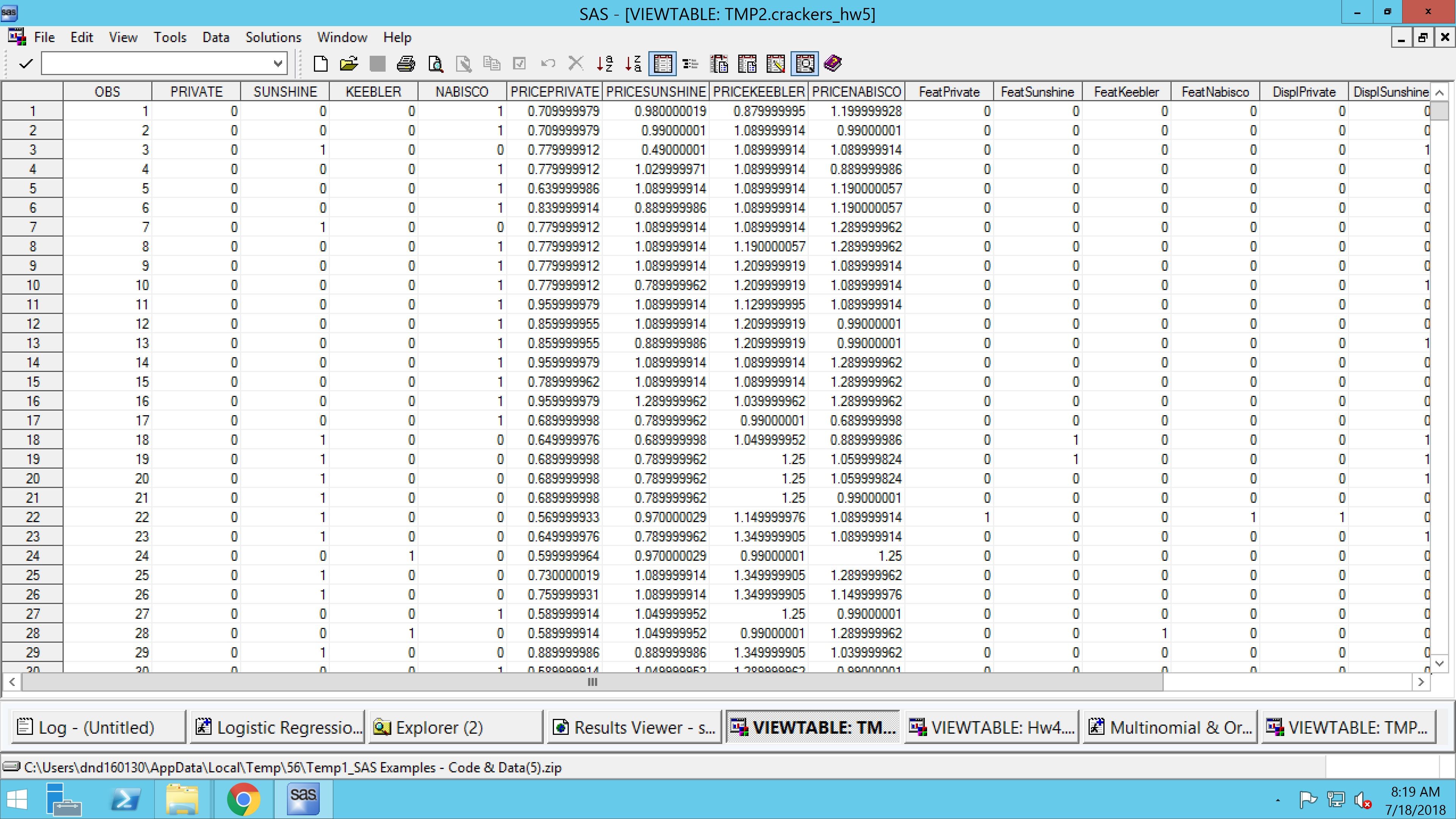The height and width of the screenshot is (819, 1456).
Task: Click the SAS icon in Windows taskbar
Action: (x=303, y=799)
